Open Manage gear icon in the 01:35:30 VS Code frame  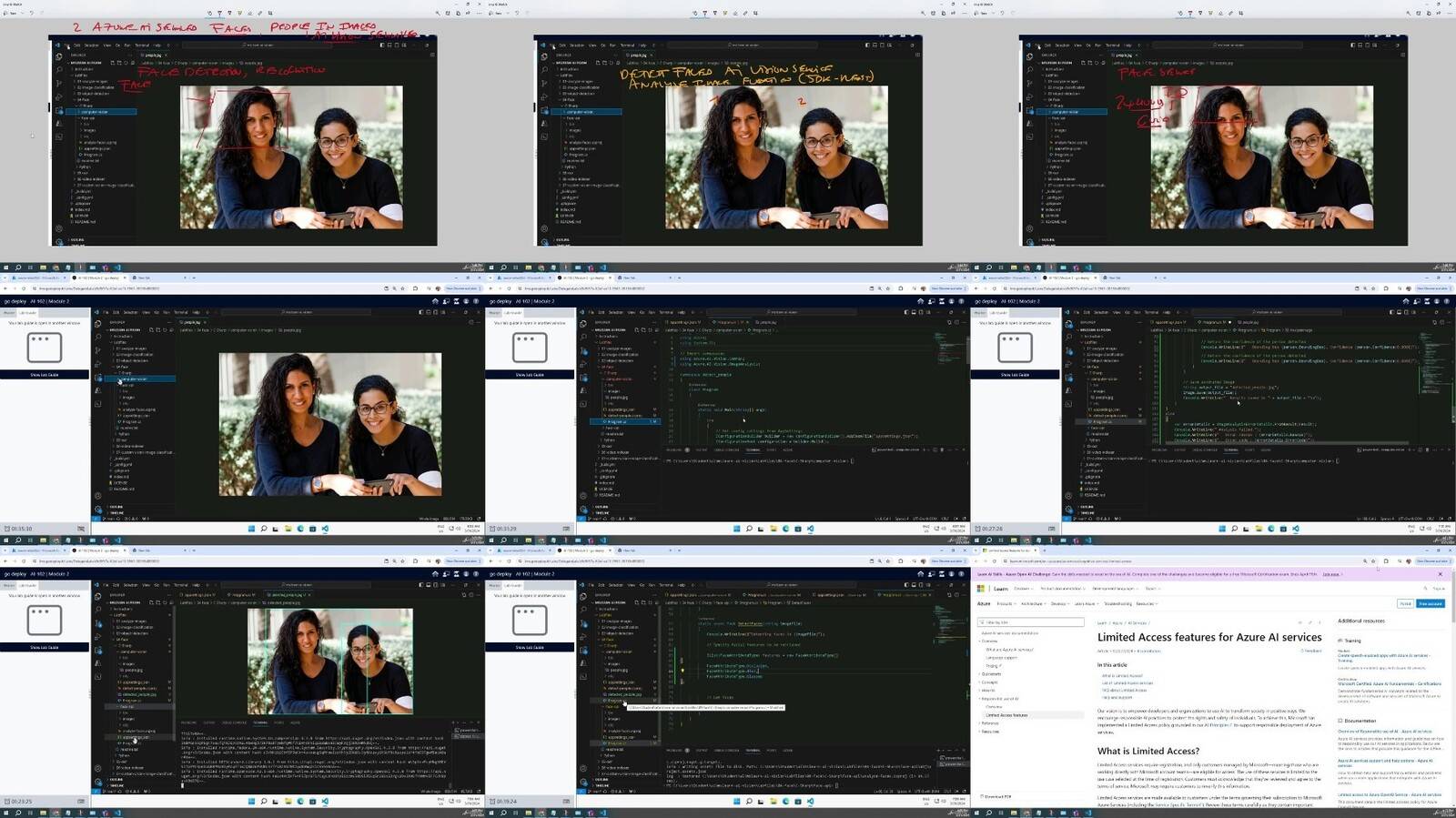98,509
